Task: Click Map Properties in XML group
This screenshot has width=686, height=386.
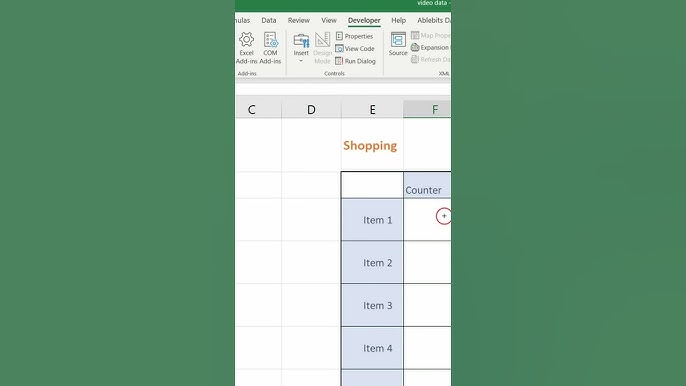Action: 430,35
